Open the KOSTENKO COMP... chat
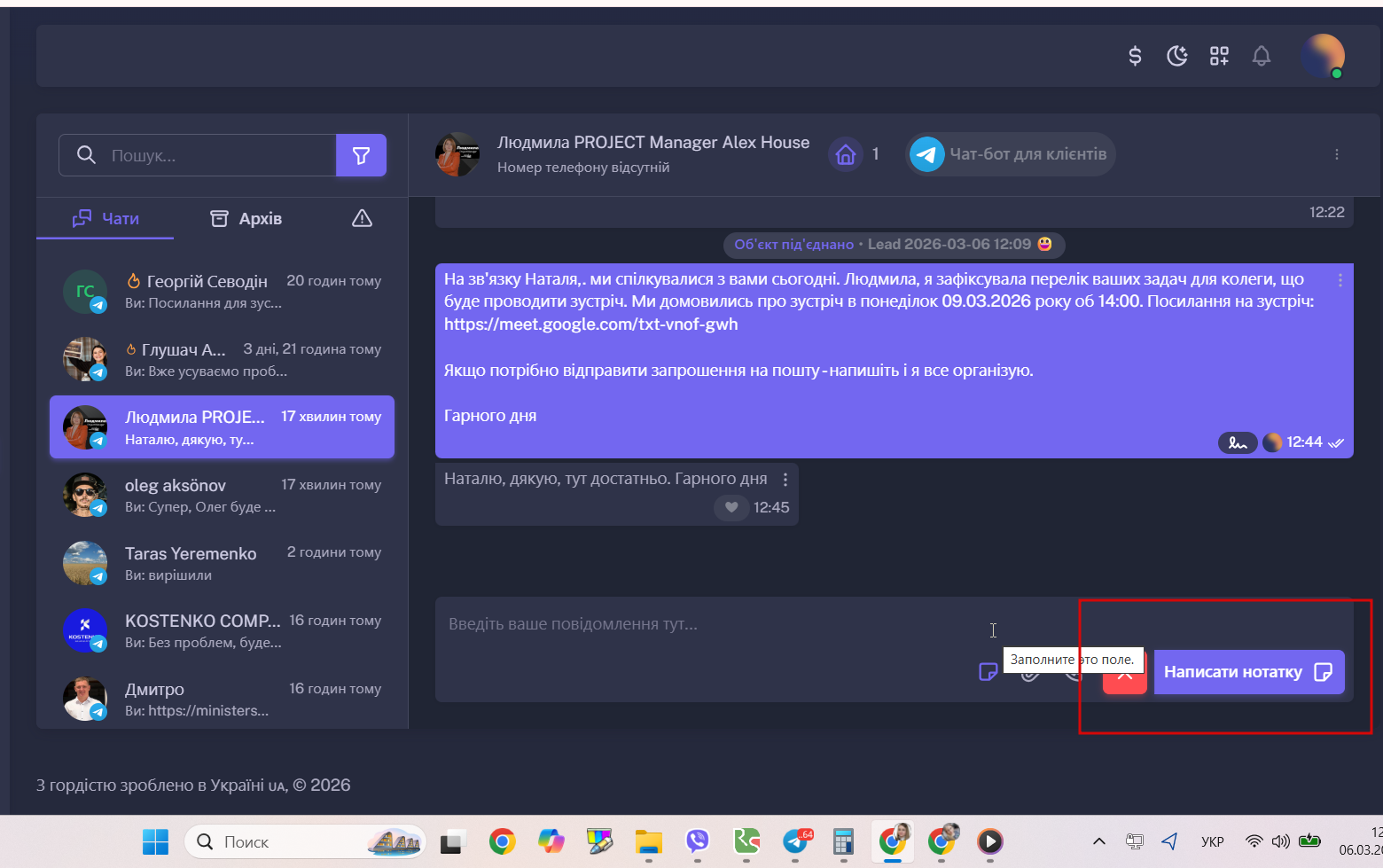The width and height of the screenshot is (1383, 868). 222,631
